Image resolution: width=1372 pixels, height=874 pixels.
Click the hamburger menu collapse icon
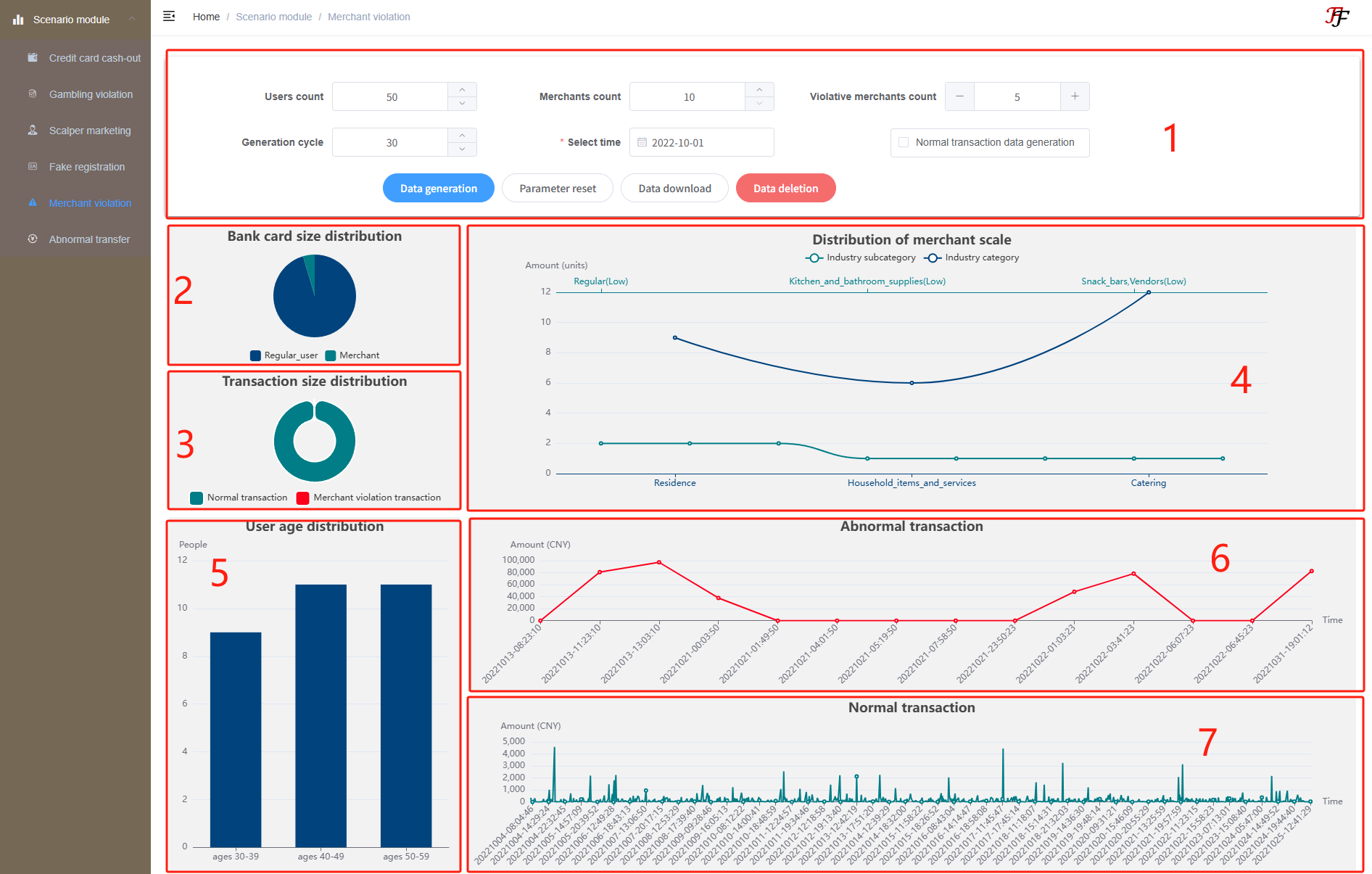pos(169,16)
